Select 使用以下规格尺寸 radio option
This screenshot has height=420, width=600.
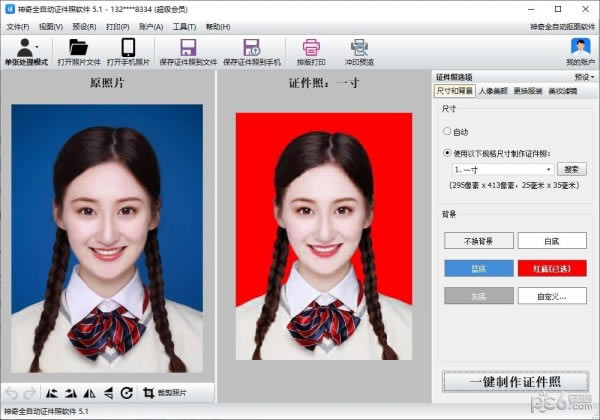point(447,153)
